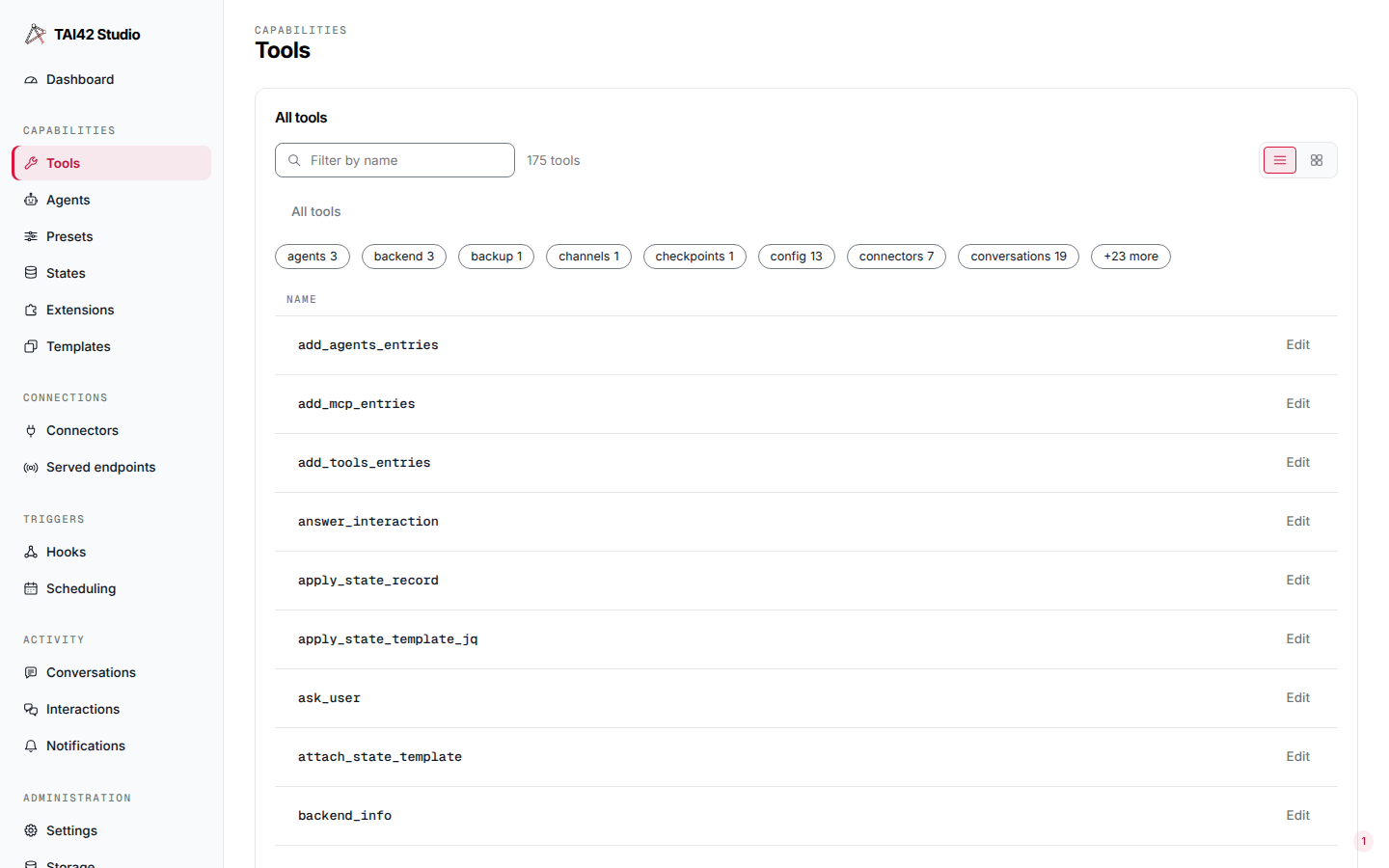The width and height of the screenshot is (1389, 868).
Task: Click the Templates copy icon
Action: coord(31,346)
